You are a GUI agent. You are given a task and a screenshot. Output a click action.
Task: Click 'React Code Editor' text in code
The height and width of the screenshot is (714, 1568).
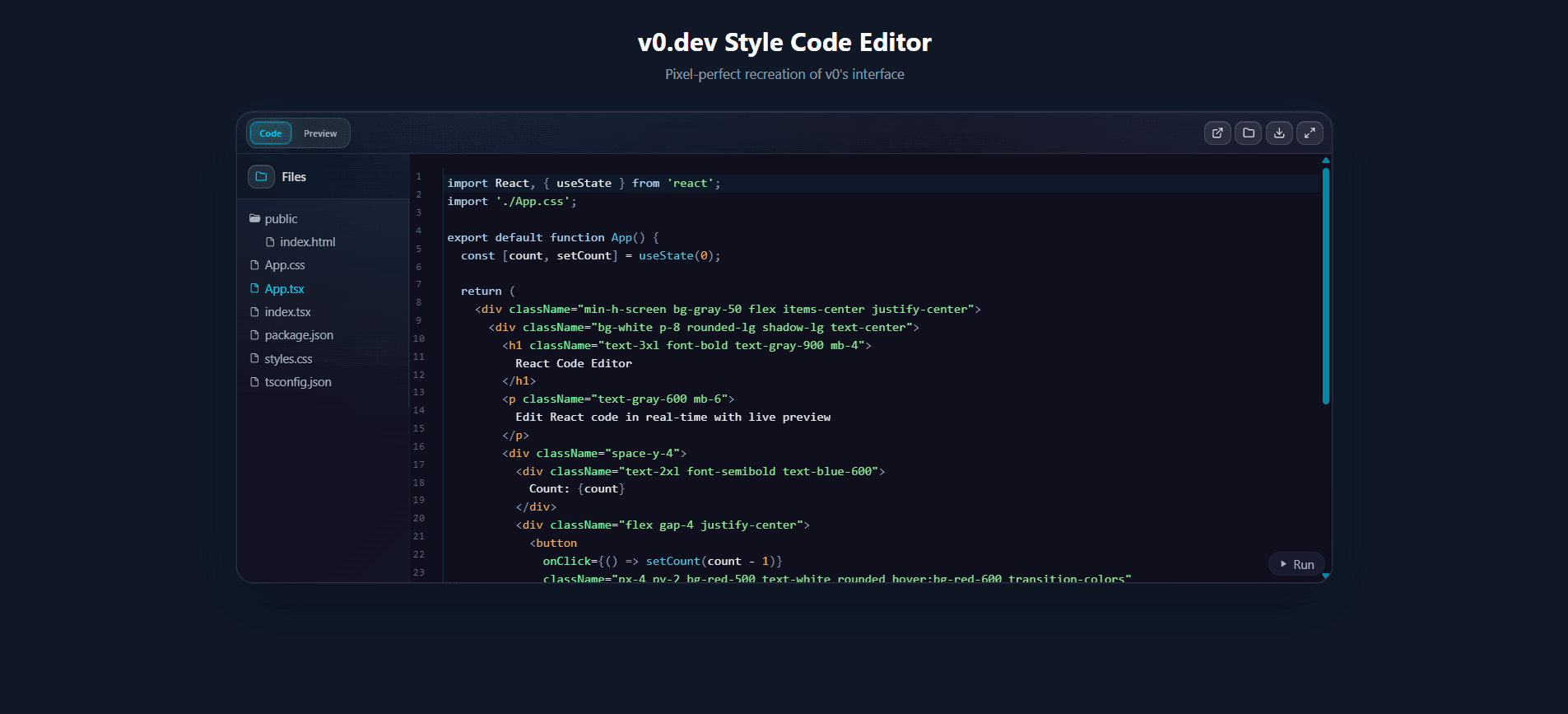pyautogui.click(x=574, y=363)
